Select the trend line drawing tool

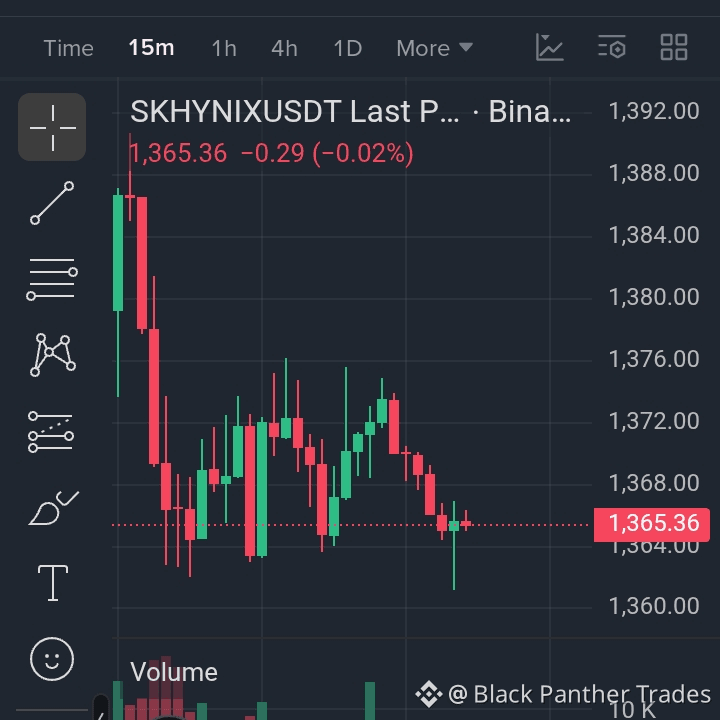click(52, 203)
